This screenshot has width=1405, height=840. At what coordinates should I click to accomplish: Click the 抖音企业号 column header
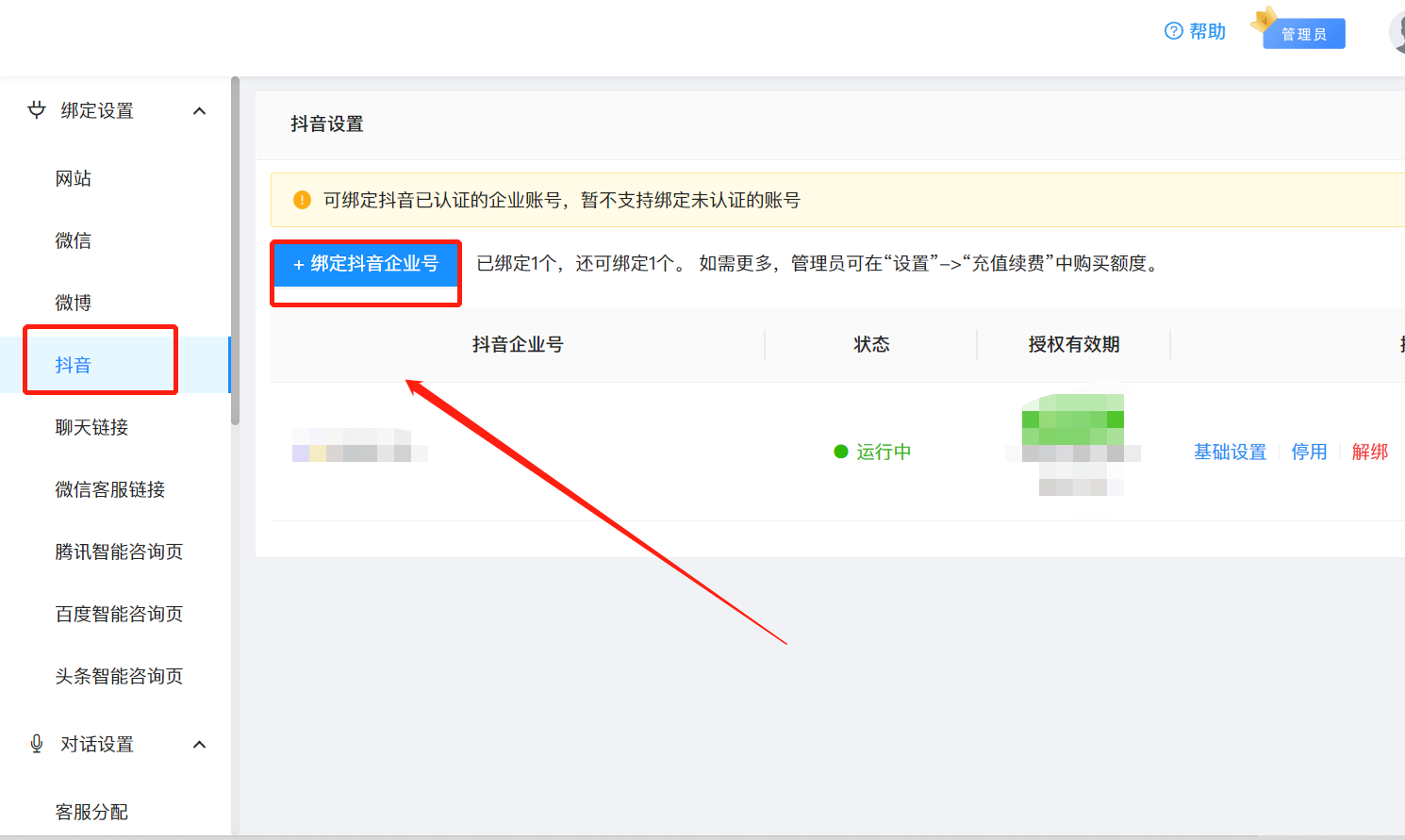click(518, 344)
